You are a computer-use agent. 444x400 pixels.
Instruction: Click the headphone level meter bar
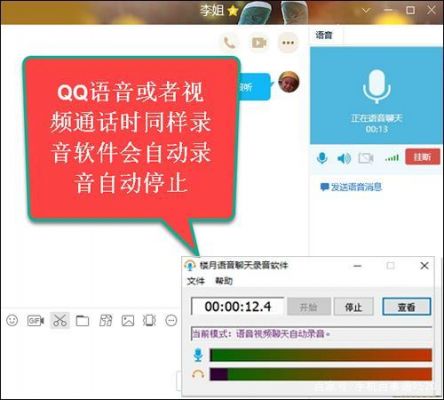[x=321, y=374]
